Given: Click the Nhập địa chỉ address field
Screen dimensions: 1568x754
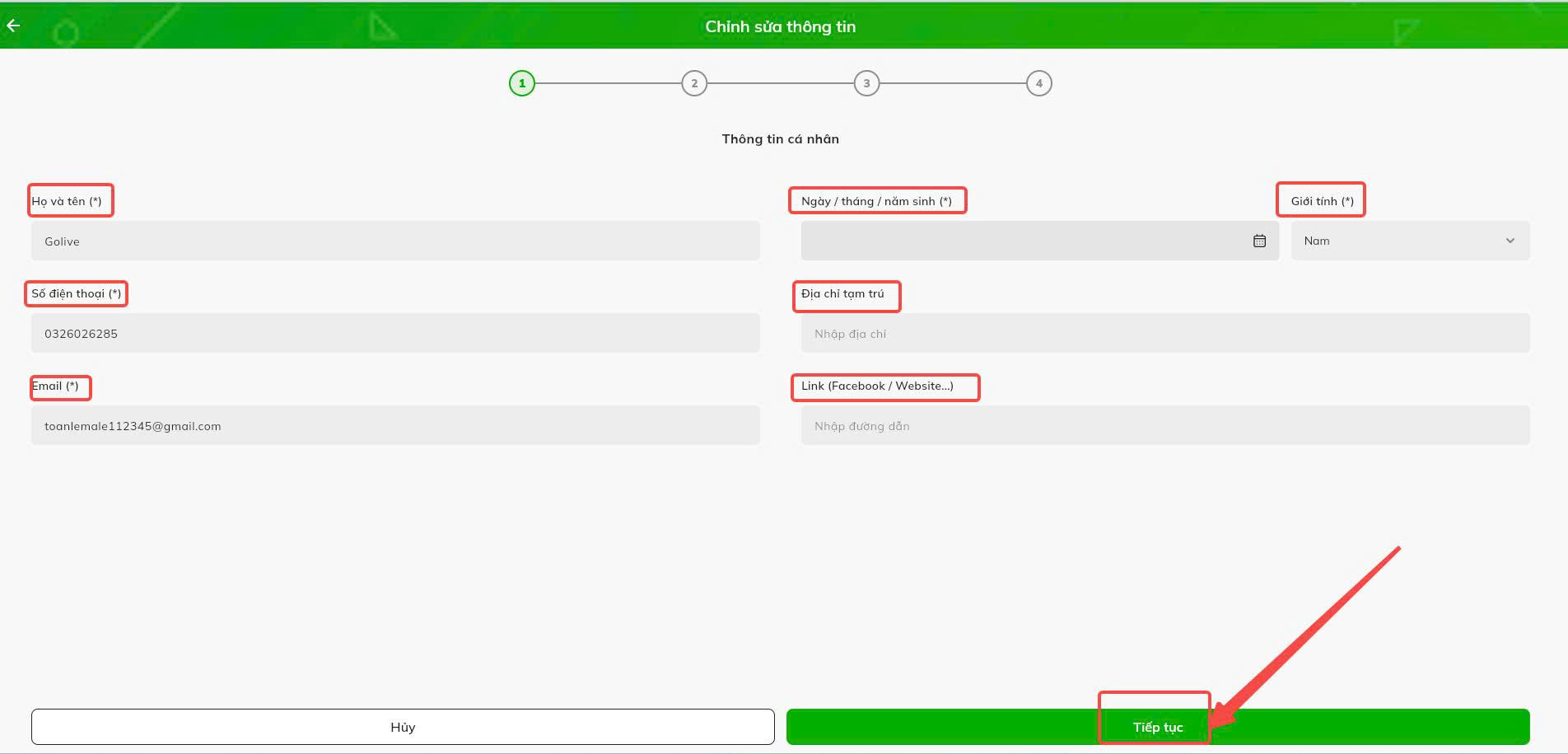Looking at the screenshot, I should point(1165,333).
